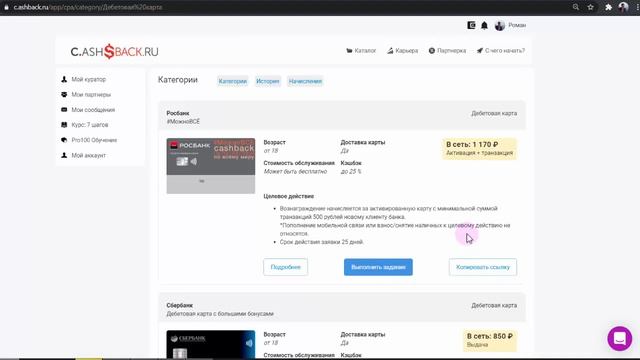
Task: Click the browser profile avatar
Action: pos(623,7)
